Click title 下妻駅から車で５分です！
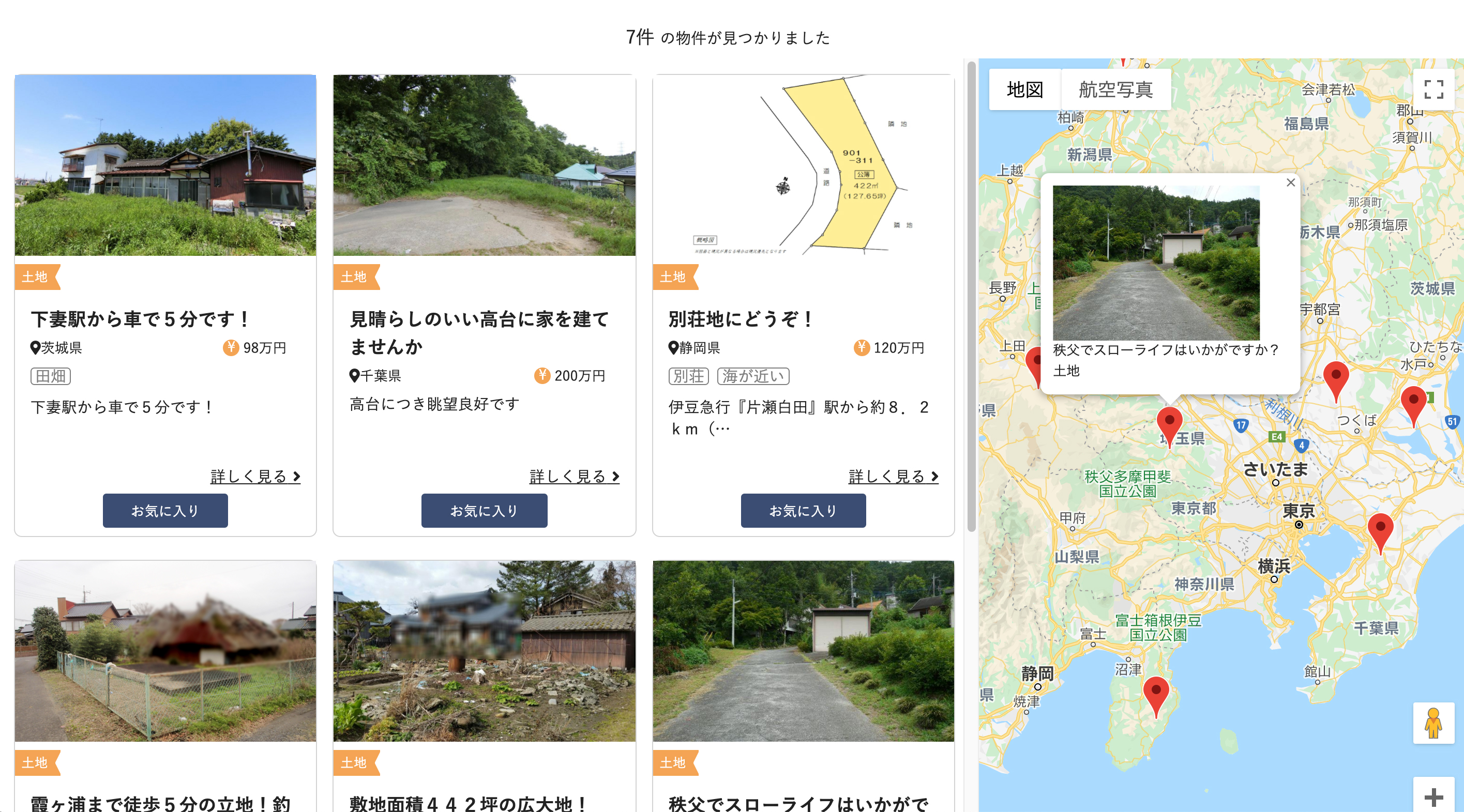 point(140,319)
